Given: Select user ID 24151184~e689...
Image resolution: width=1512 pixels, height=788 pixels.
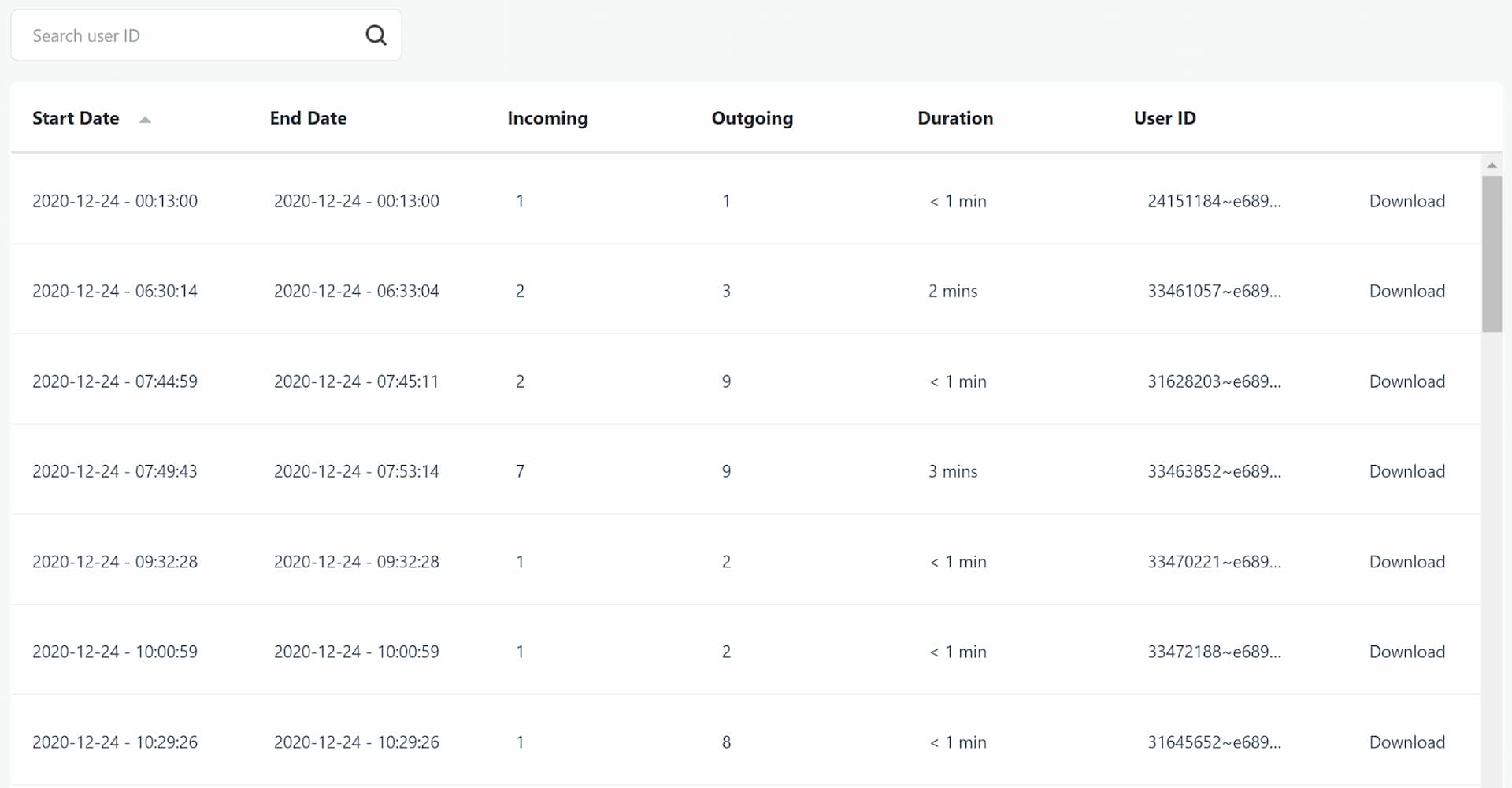Looking at the screenshot, I should pyautogui.click(x=1214, y=201).
